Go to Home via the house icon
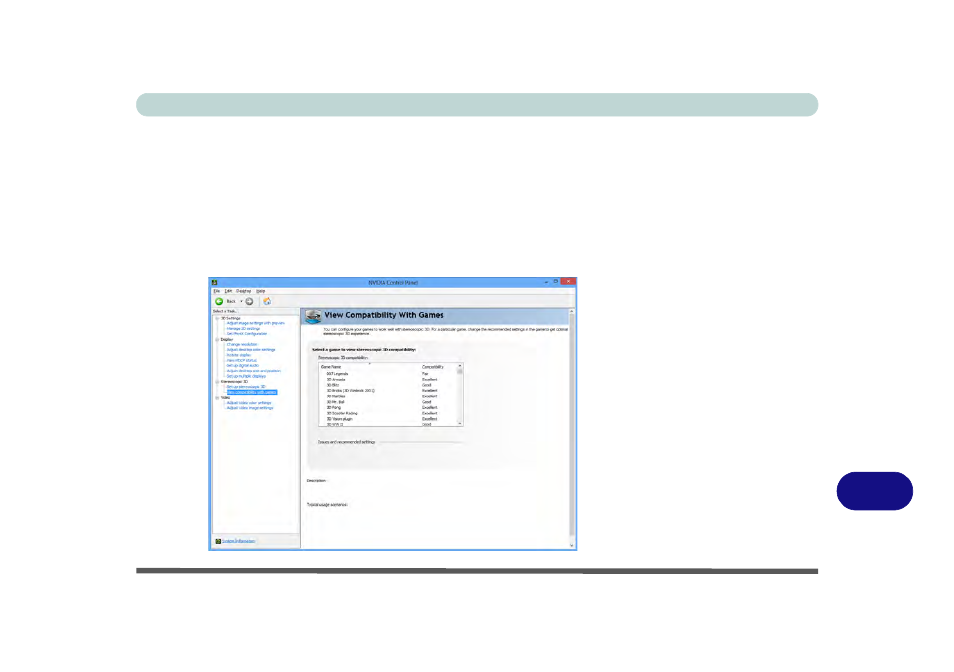This screenshot has height=672, width=954. click(x=267, y=301)
